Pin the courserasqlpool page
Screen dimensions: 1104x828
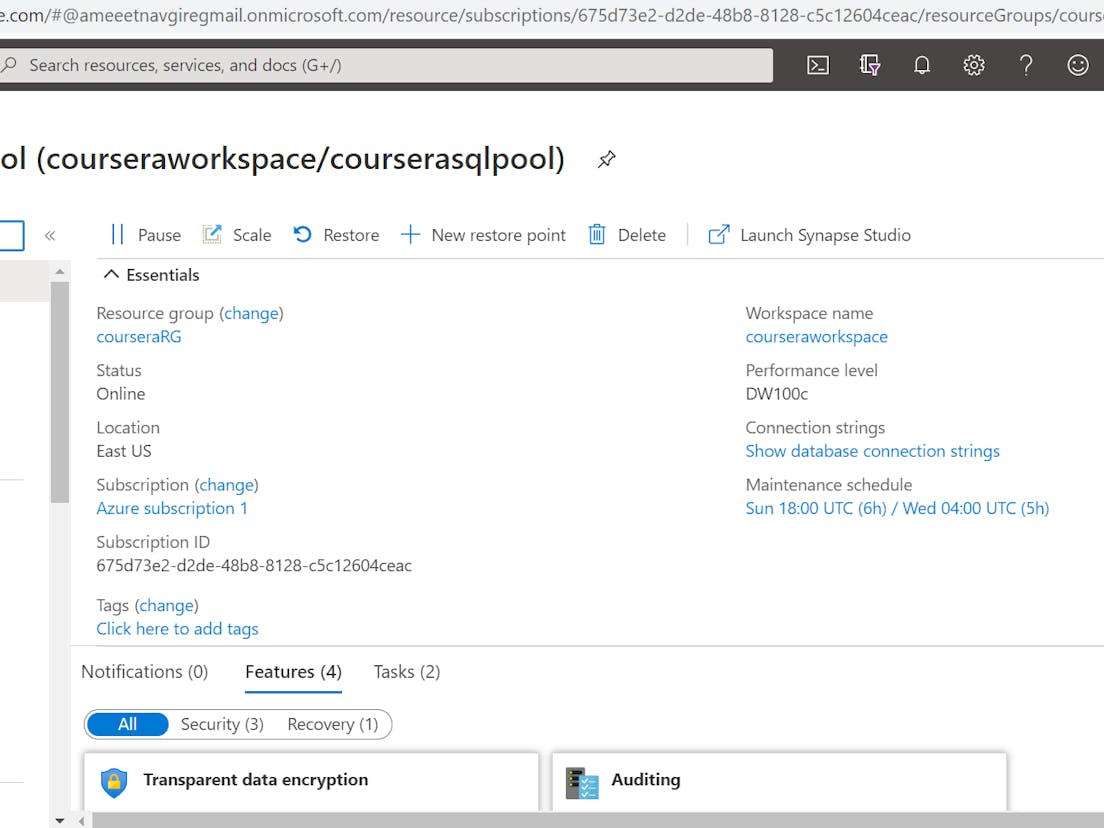(606, 159)
